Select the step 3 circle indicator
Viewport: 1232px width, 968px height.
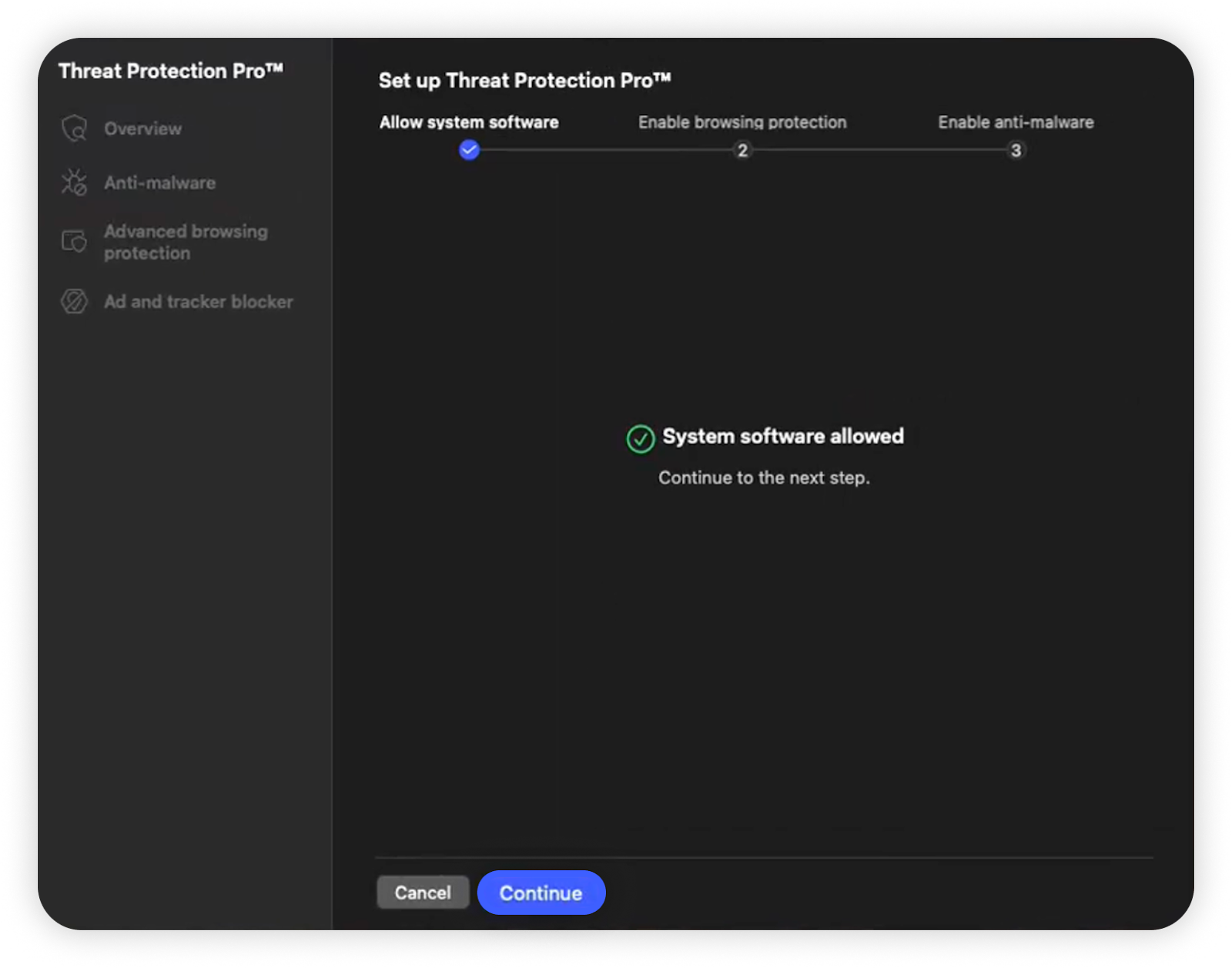[x=1016, y=150]
